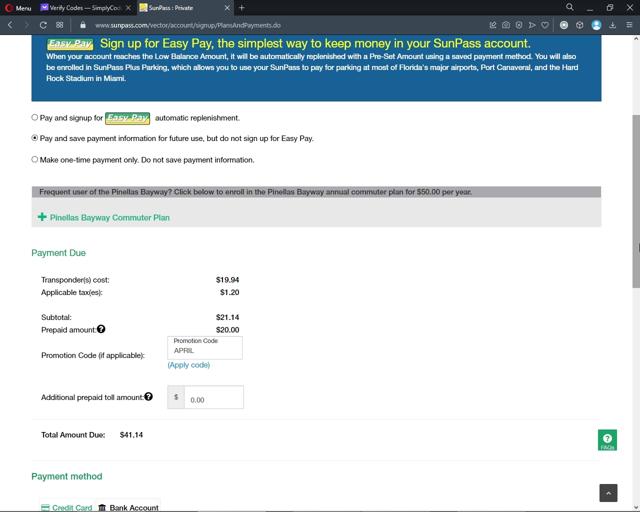Click the Subtotal value $21.14
Image resolution: width=640 pixels, height=512 pixels.
pos(227,317)
